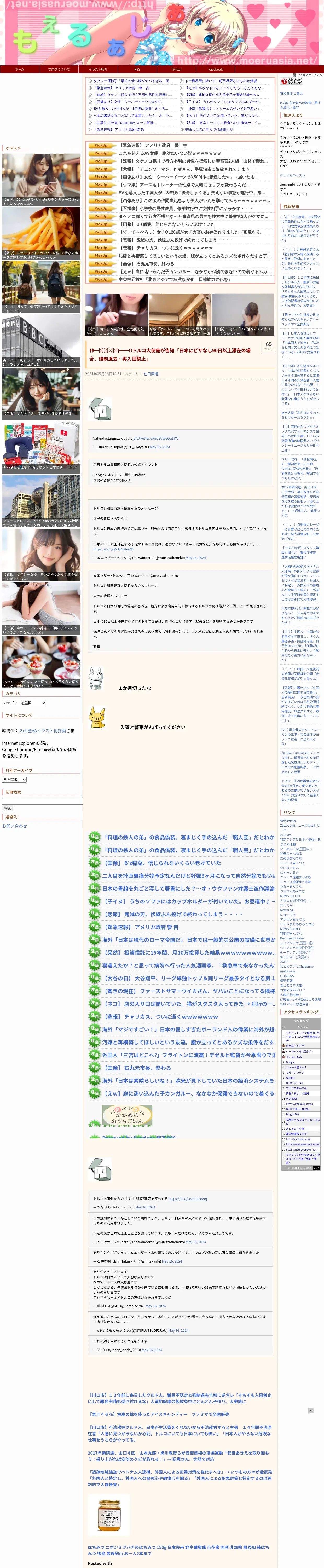Open the はちみつ ニホンミツバチ product link

[178, 1550]
